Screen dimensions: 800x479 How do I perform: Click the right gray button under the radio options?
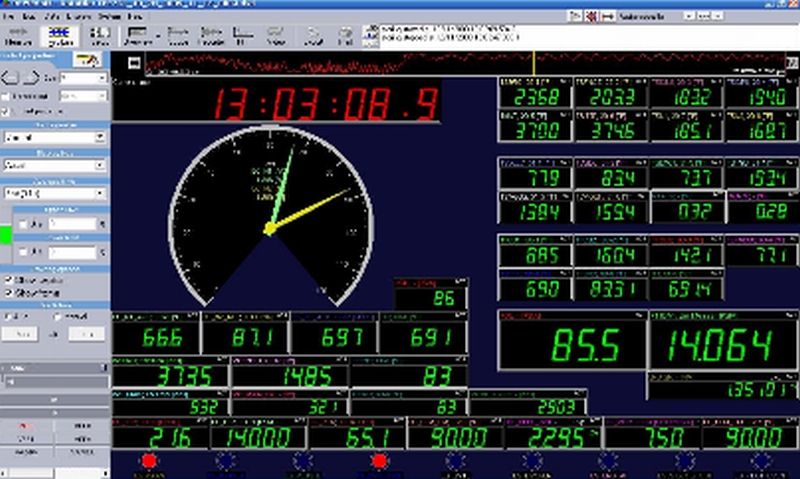[x=87, y=334]
